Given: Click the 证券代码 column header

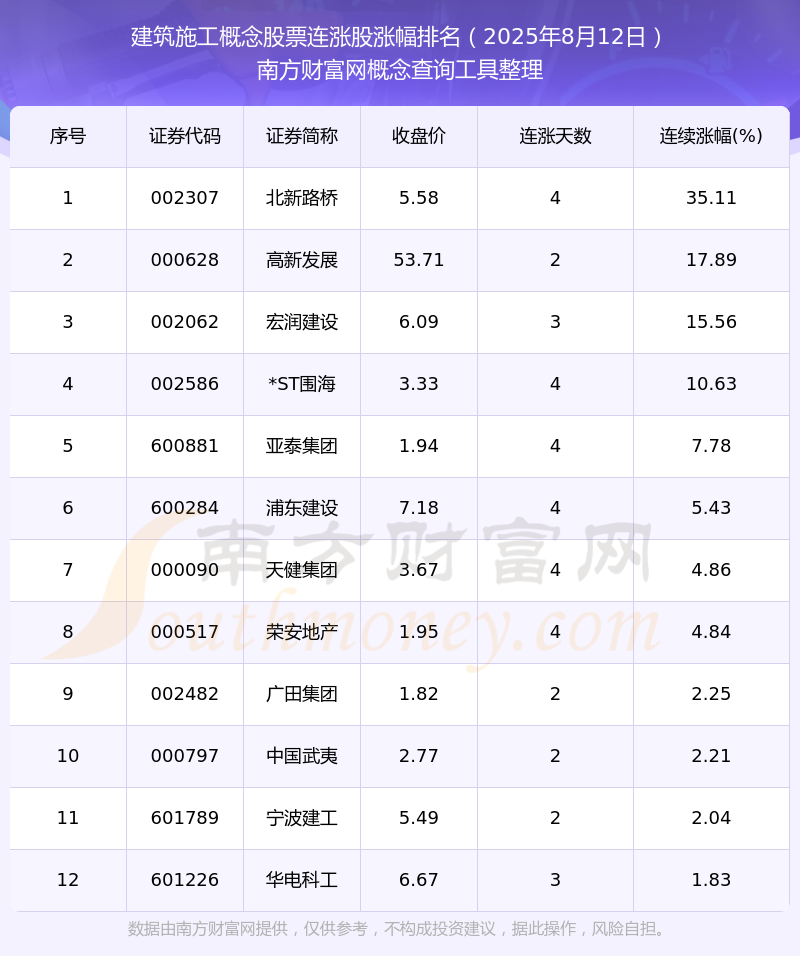Looking at the screenshot, I should (185, 136).
